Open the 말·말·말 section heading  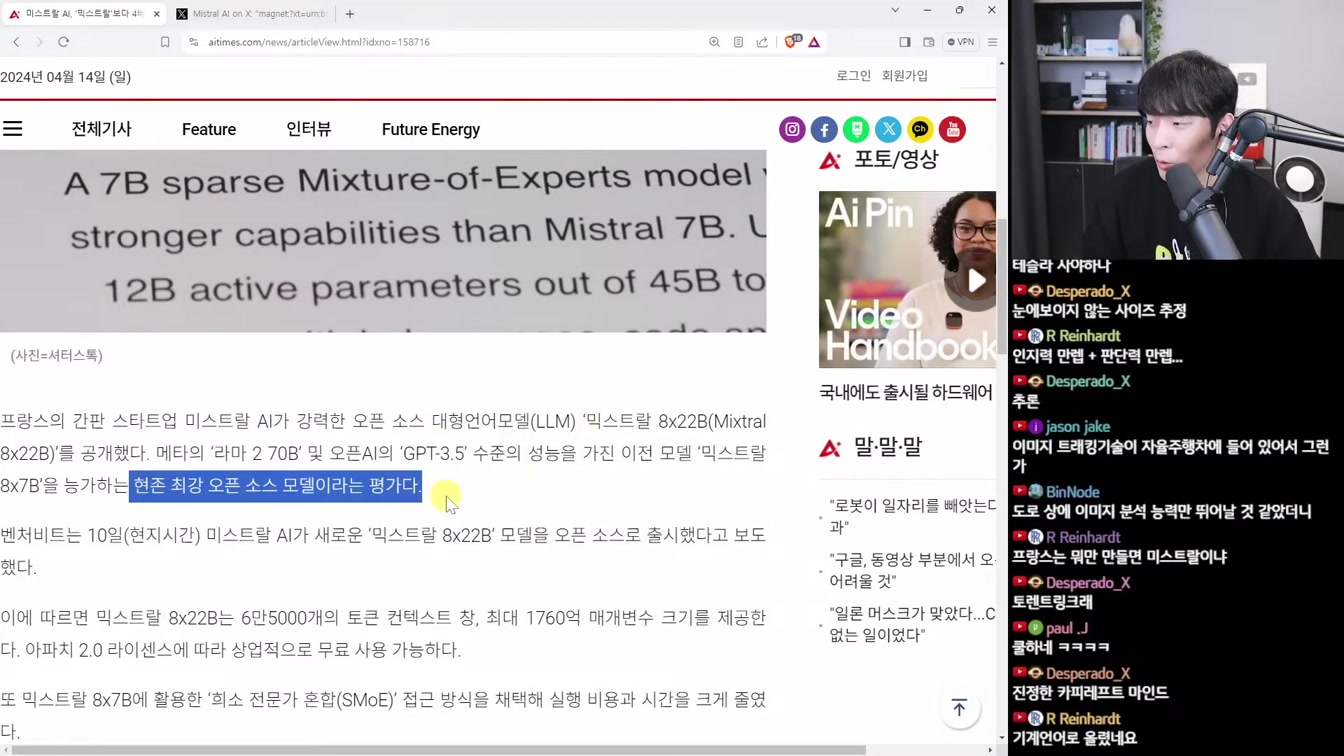click(x=887, y=447)
